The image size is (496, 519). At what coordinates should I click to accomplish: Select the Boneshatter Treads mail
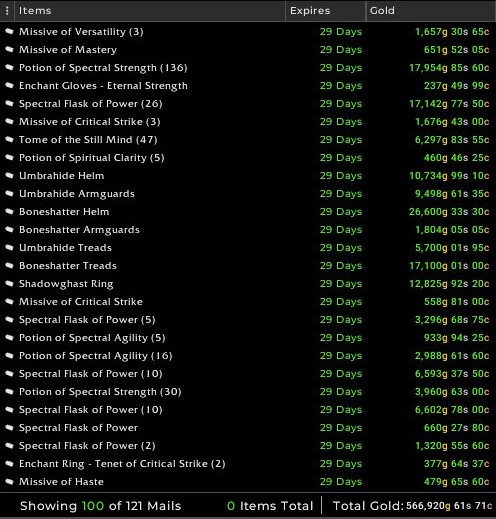248,265
